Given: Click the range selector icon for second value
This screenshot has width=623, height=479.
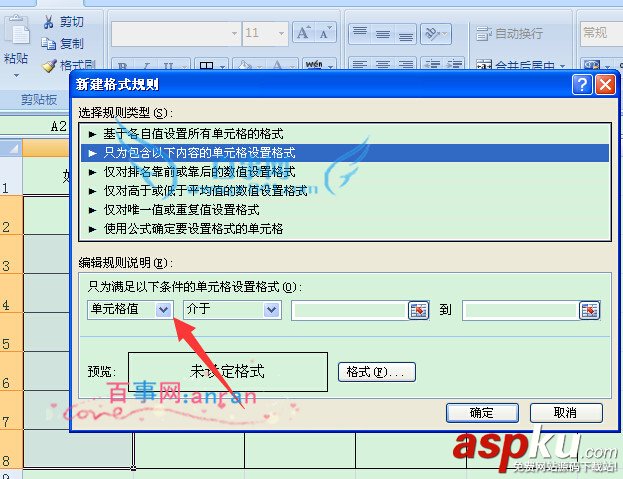Looking at the screenshot, I should 590,310.
